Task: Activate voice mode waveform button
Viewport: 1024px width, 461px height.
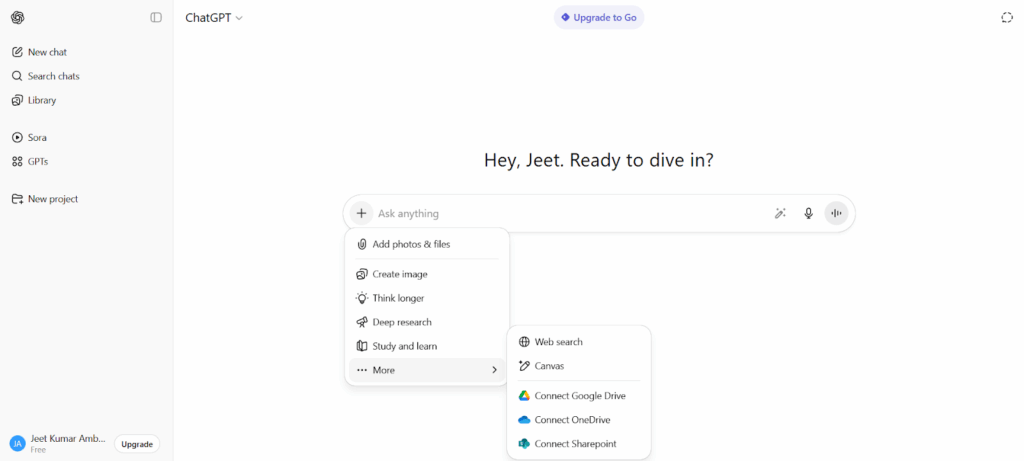Action: click(836, 213)
